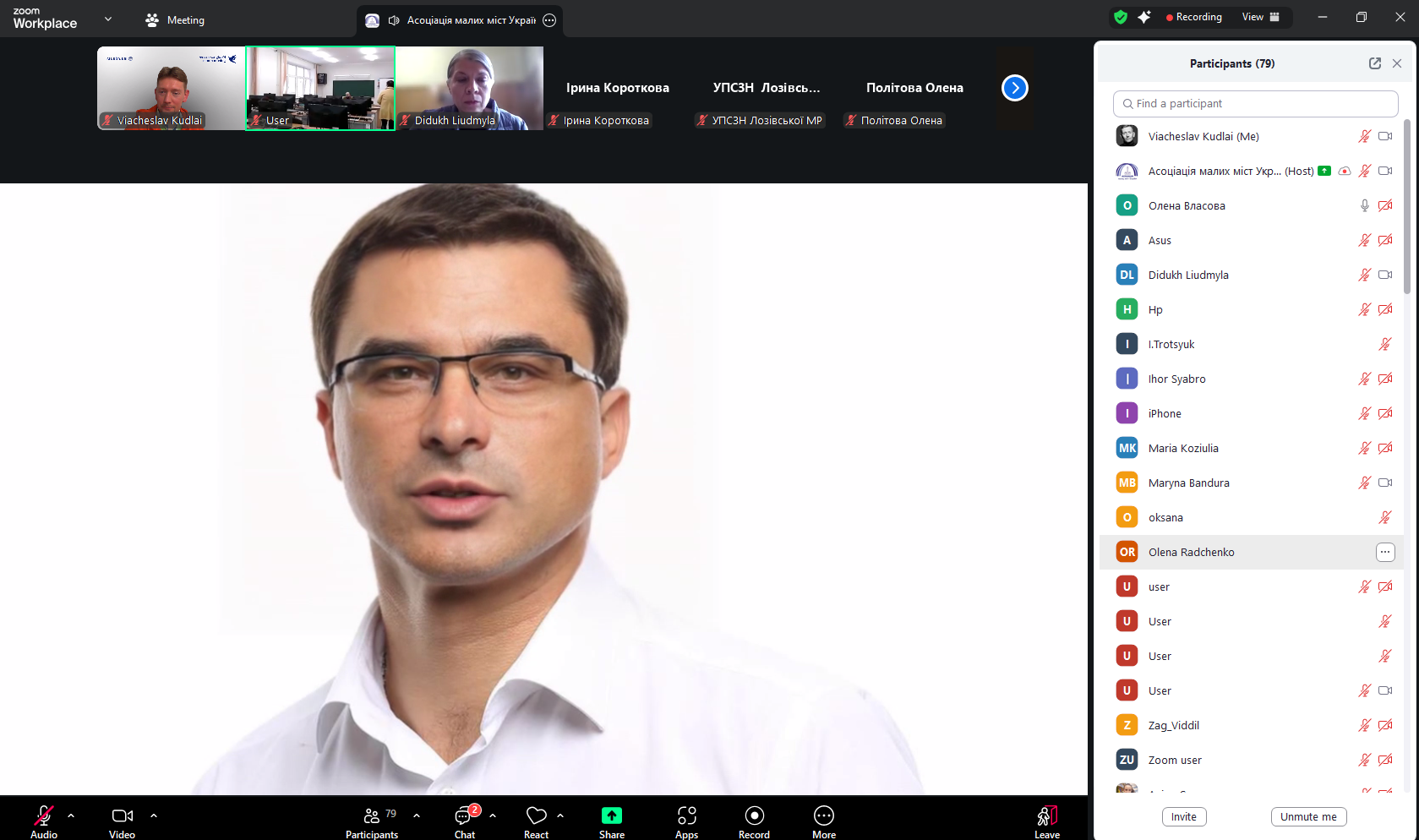Open the AI Companion sparkle icon
The height and width of the screenshot is (840, 1419).
coord(1144,17)
